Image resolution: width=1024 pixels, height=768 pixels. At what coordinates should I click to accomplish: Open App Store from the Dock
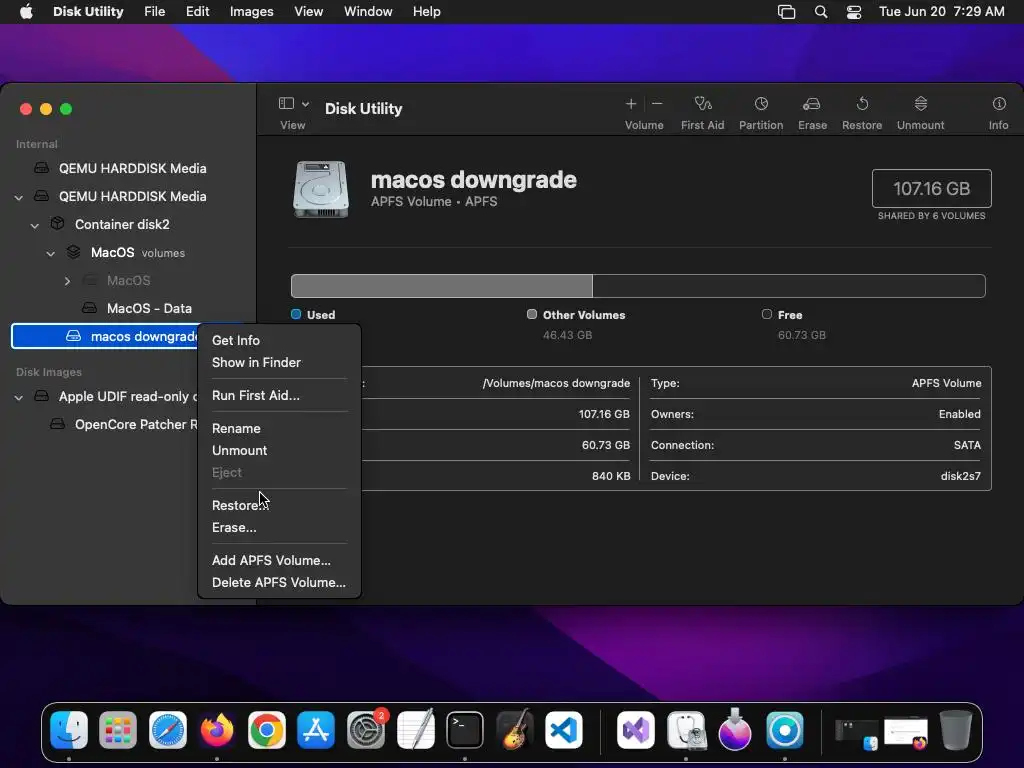[316, 729]
